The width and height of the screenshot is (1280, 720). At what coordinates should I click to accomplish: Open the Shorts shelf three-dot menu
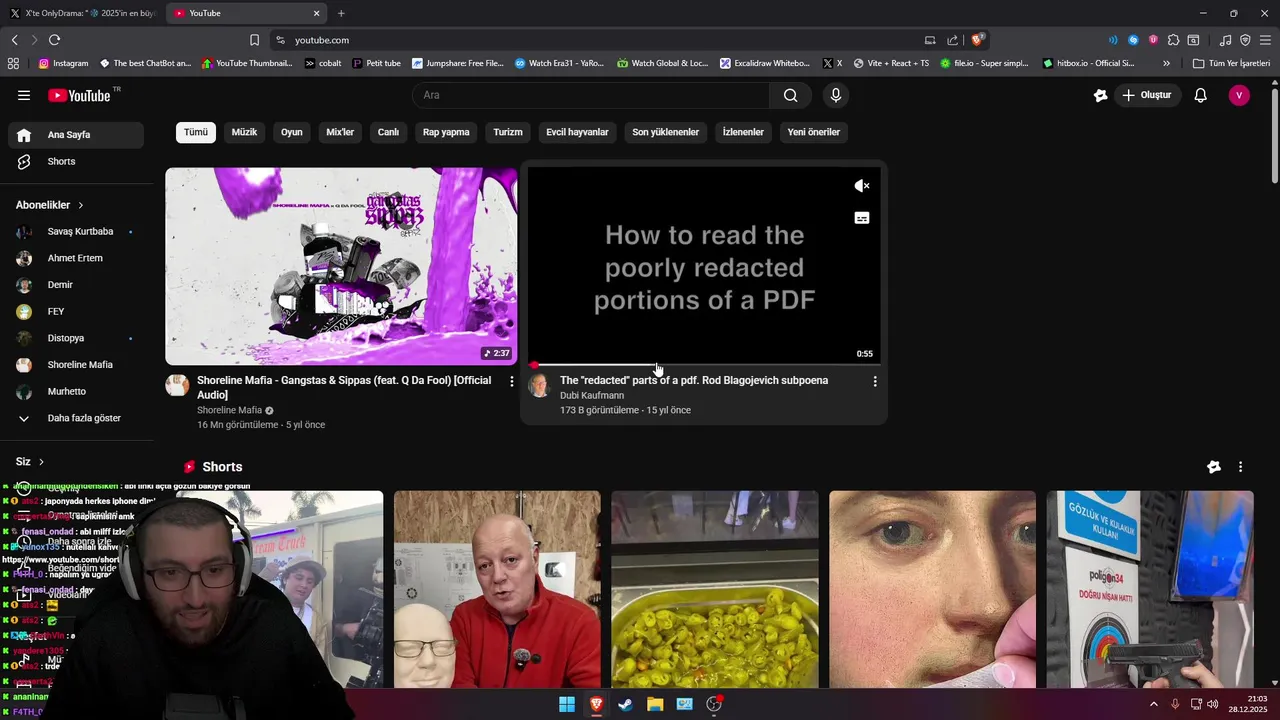click(x=1241, y=467)
